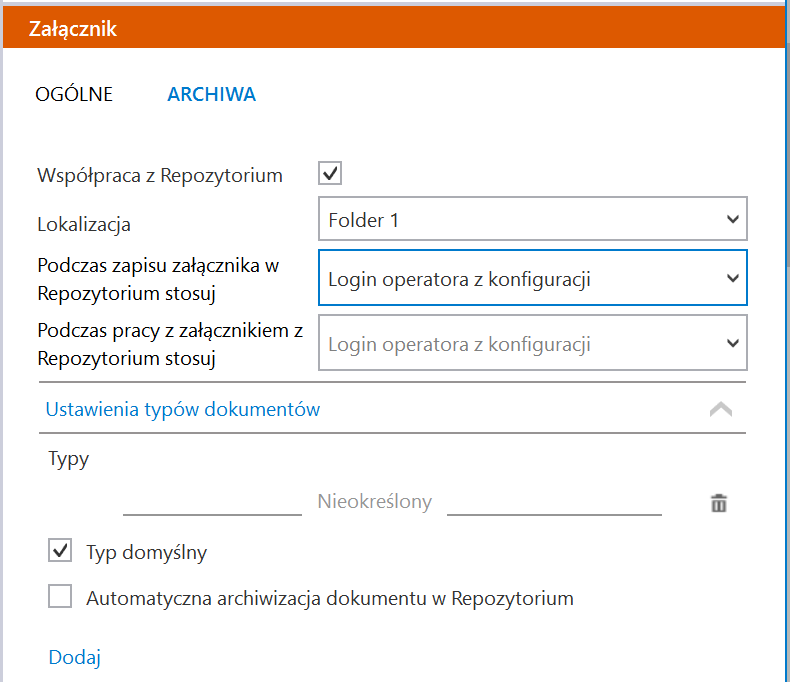The height and width of the screenshot is (682, 790).
Task: Click arrow of Podczas zapisu załącznika dropdown
Action: click(x=733, y=278)
